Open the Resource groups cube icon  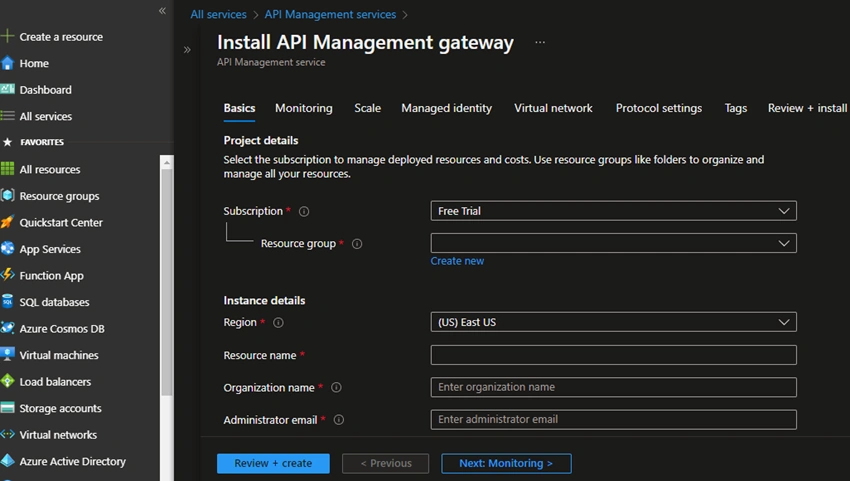pyautogui.click(x=7, y=196)
